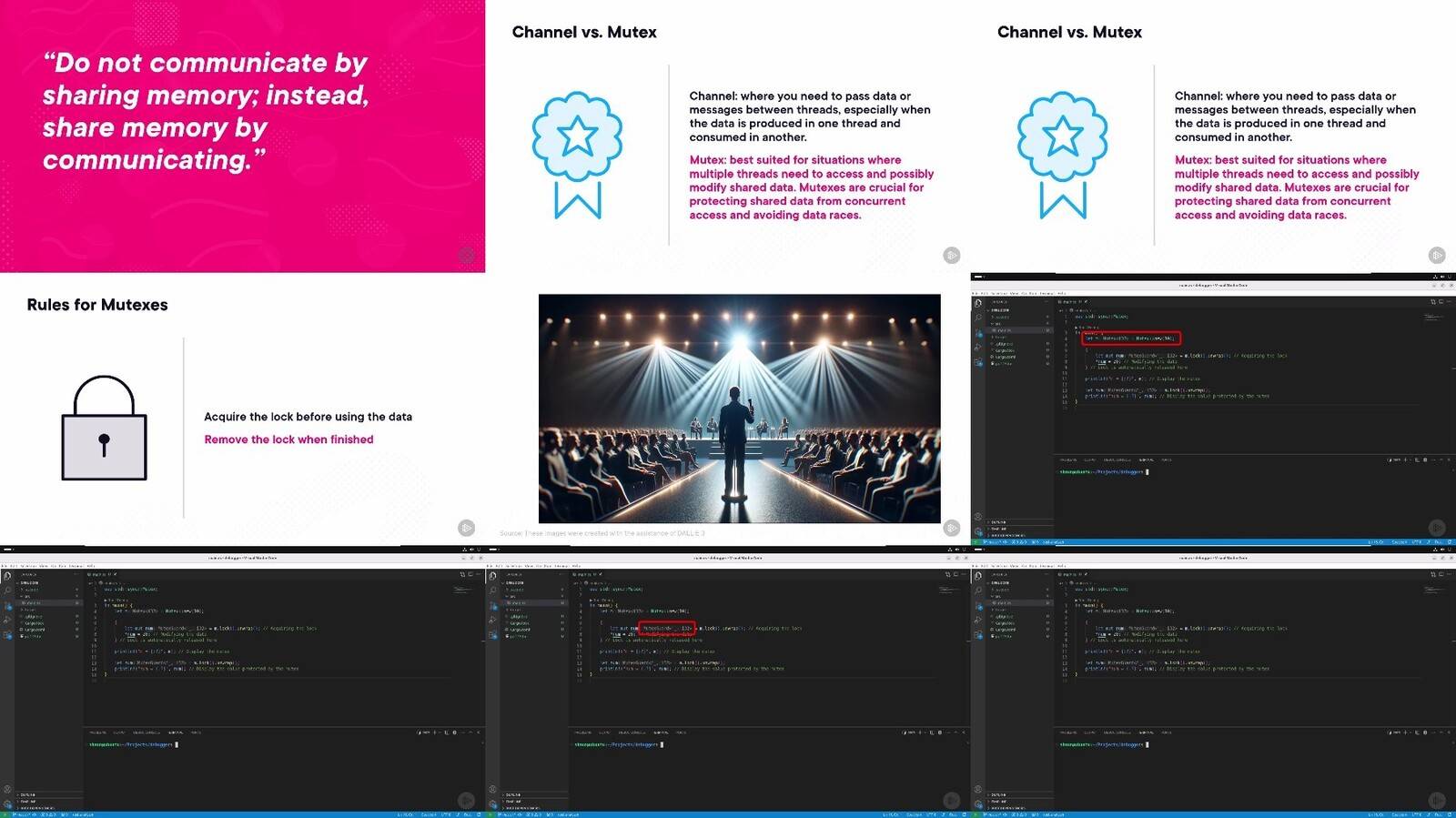This screenshot has height=818, width=1456.
Task: Select the stage spotlight speaker image
Action: 739,408
